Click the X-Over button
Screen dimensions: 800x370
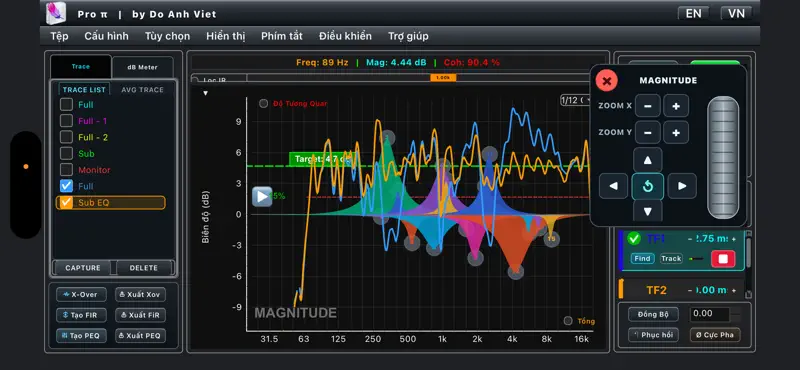(81, 294)
